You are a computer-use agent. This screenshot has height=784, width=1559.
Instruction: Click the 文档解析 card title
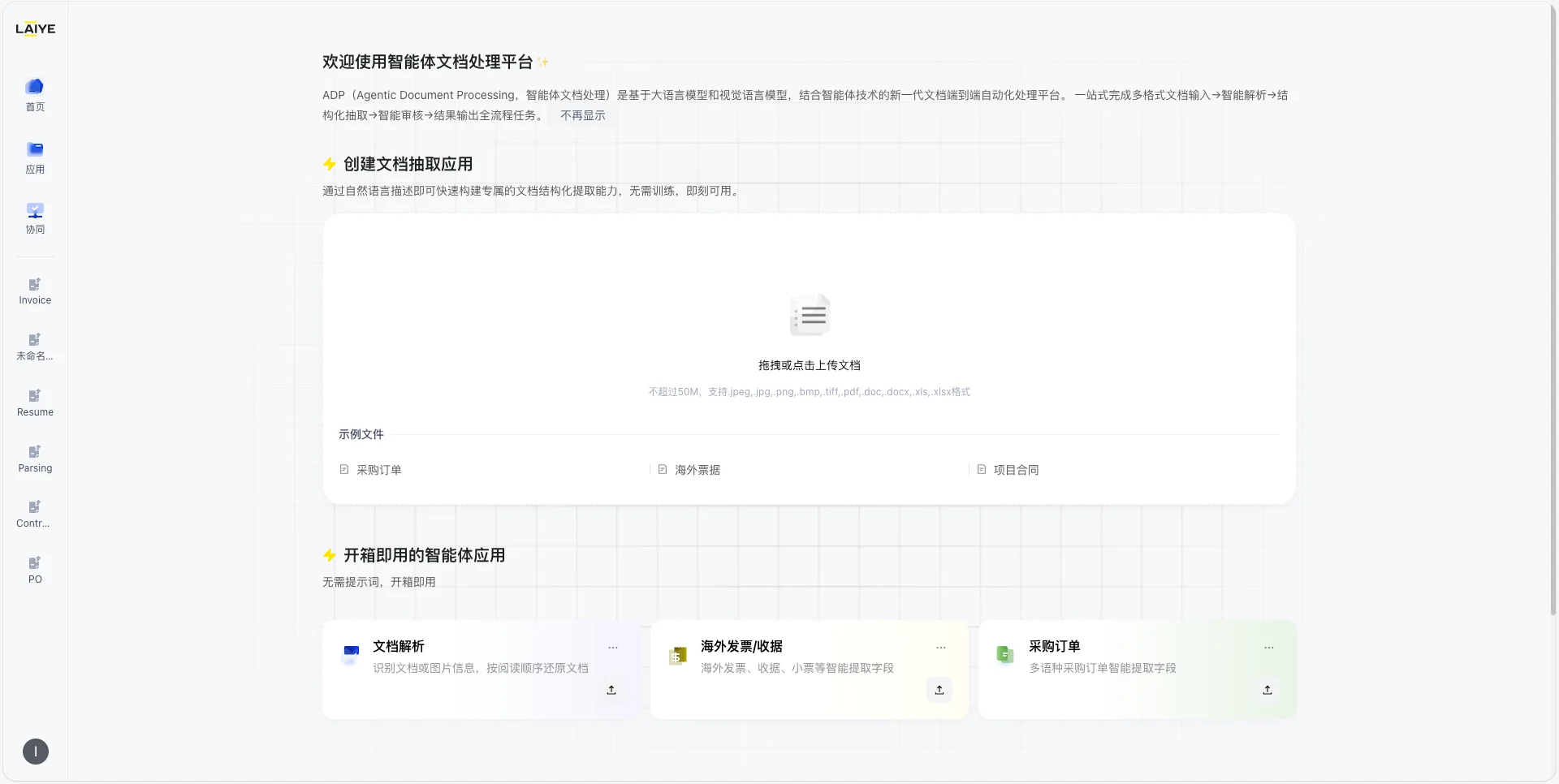(x=399, y=646)
